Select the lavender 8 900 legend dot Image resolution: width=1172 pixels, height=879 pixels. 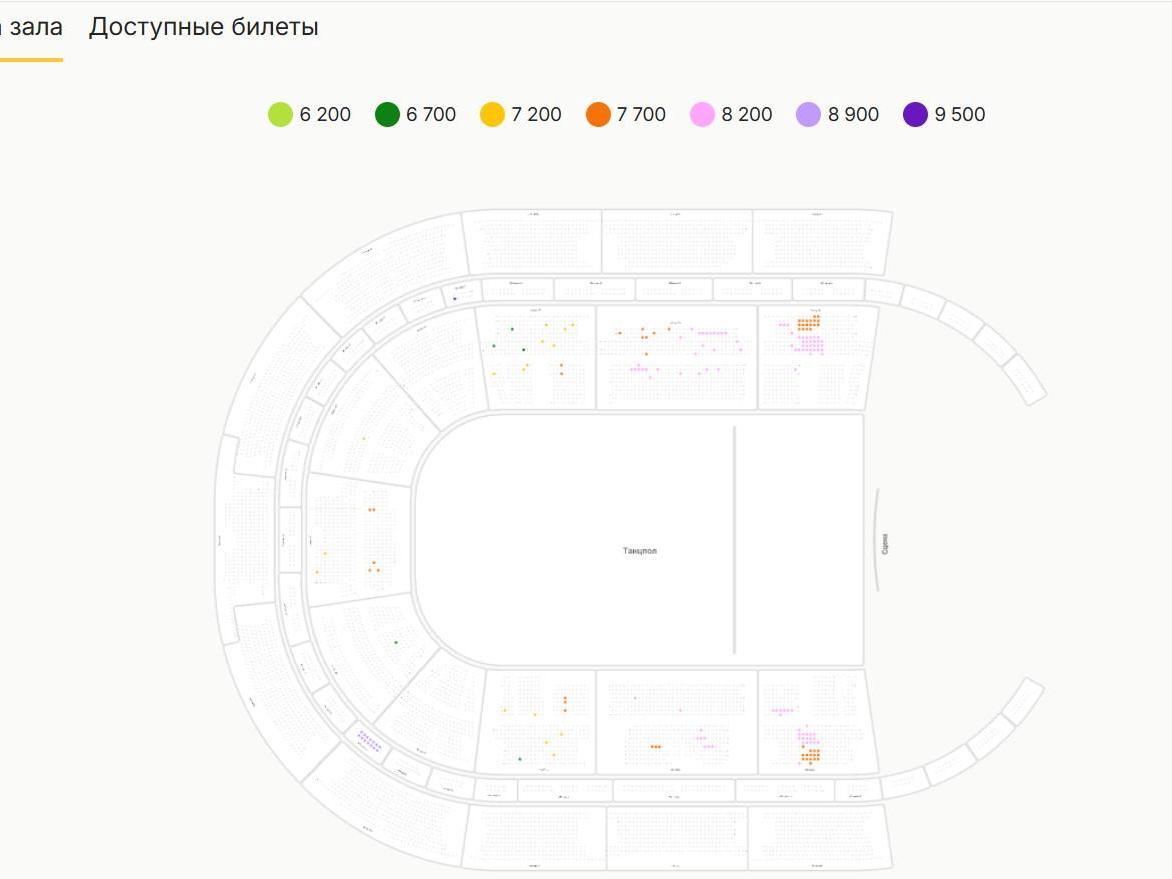(x=808, y=115)
